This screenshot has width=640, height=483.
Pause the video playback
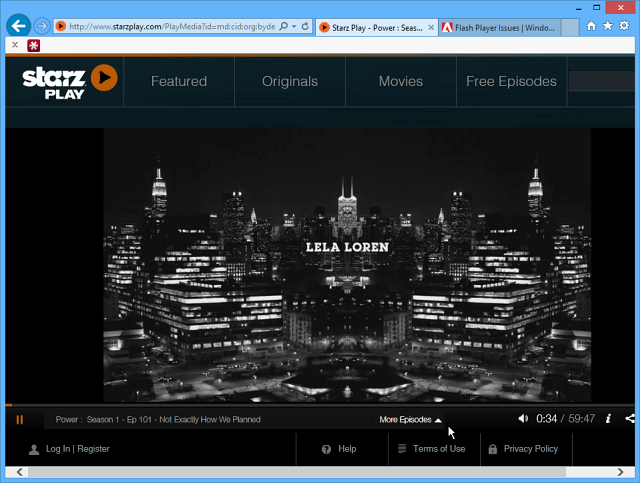tap(20, 420)
